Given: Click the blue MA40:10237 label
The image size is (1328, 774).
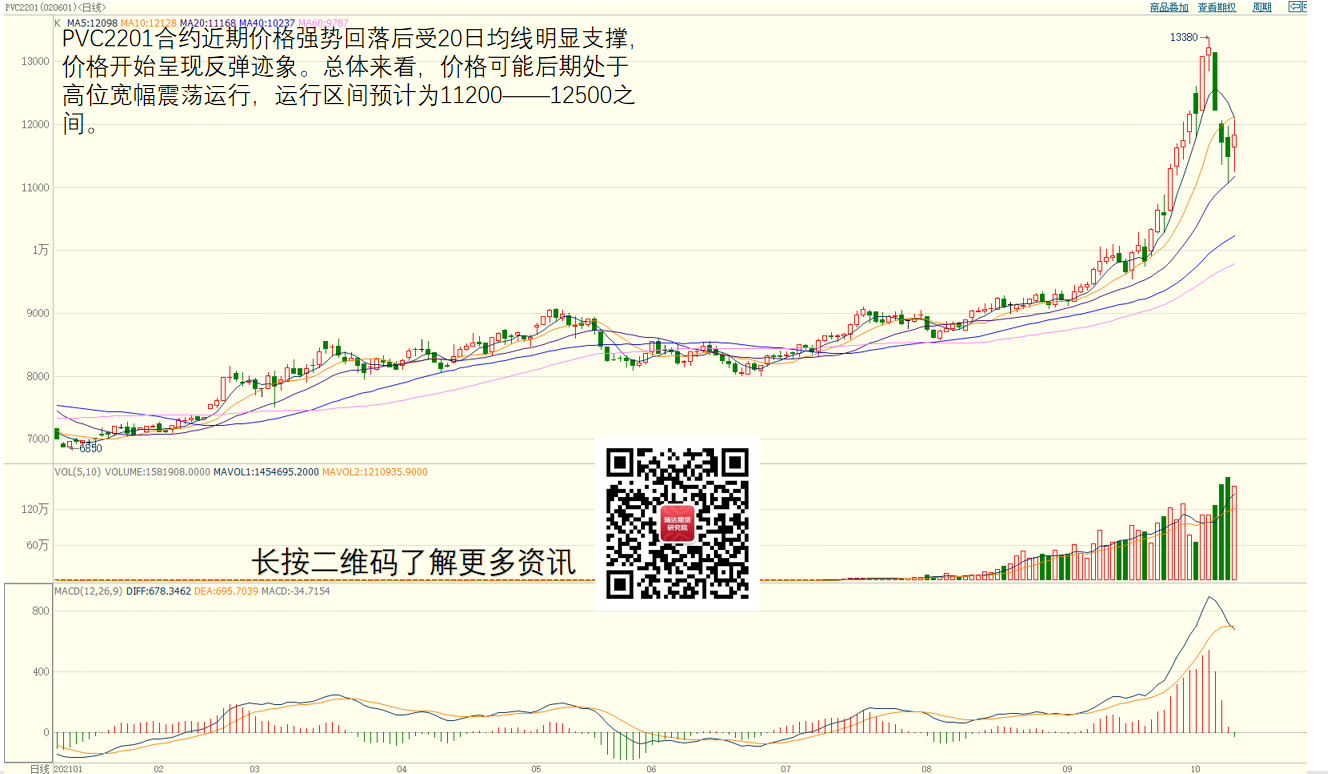Looking at the screenshot, I should click(x=267, y=22).
